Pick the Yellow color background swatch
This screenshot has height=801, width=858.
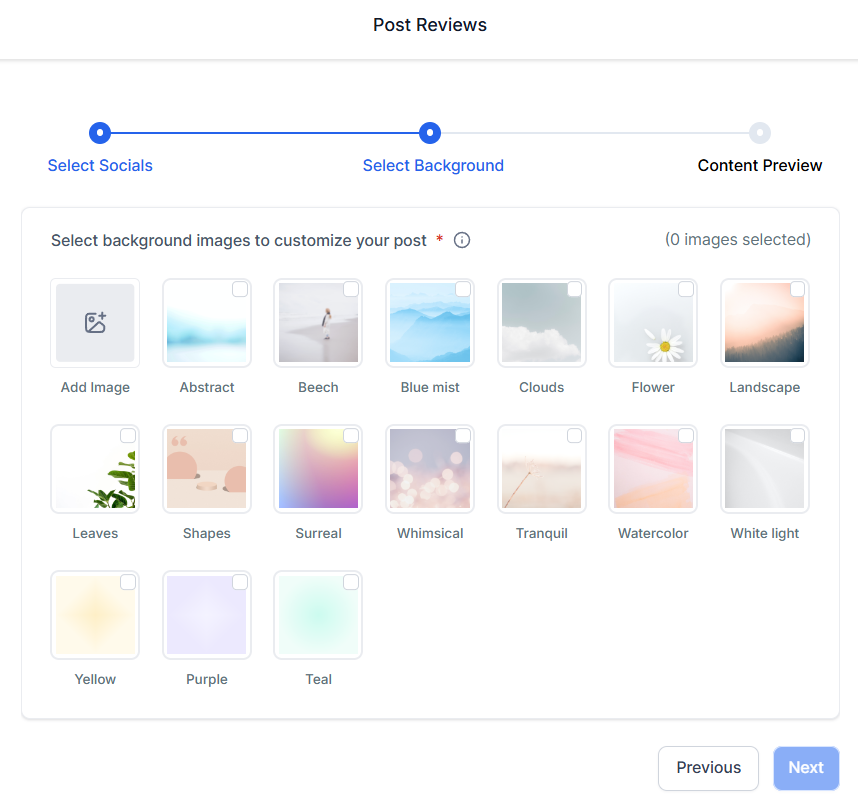(95, 615)
